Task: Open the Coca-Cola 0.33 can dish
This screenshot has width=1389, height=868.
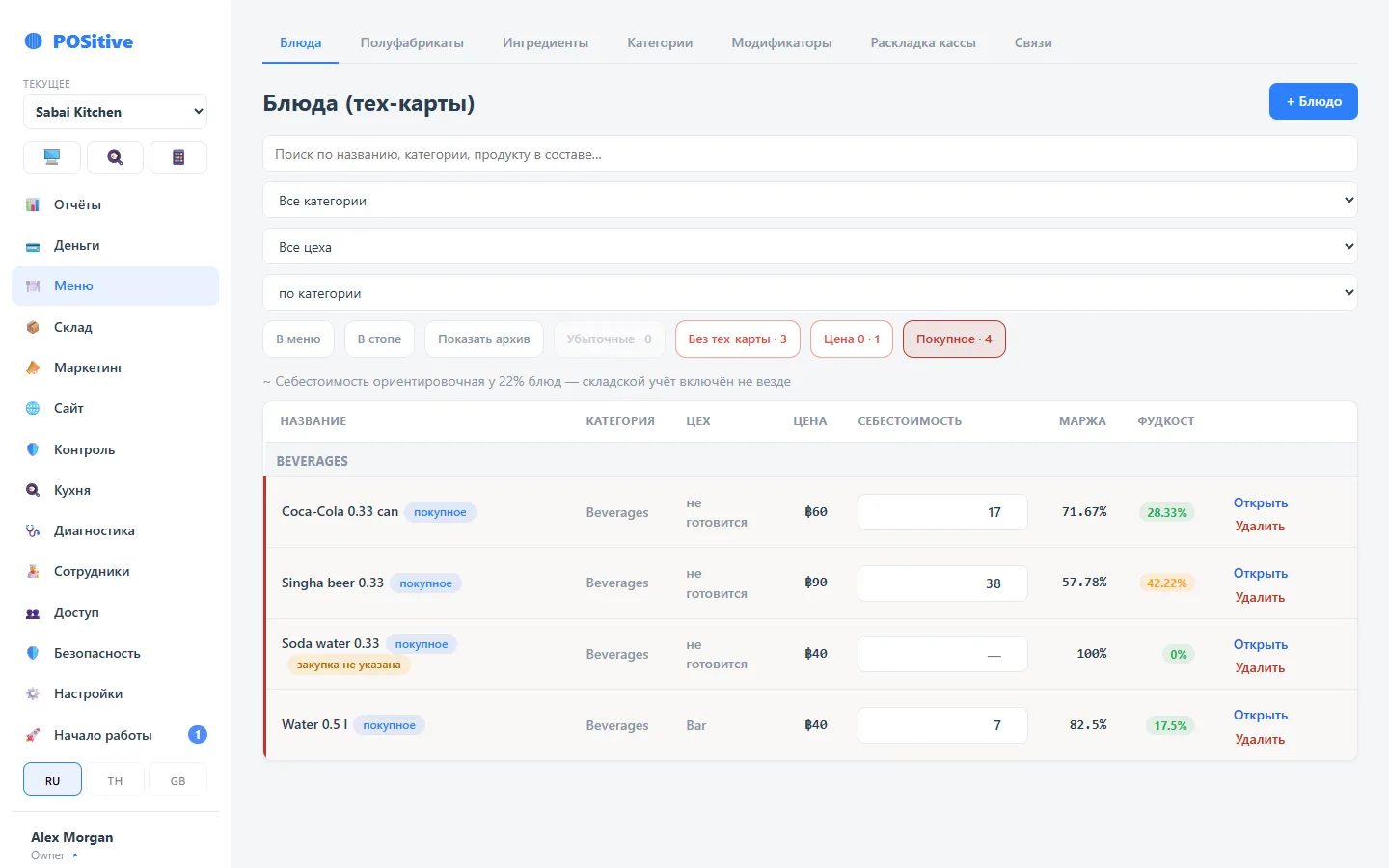Action: click(x=1260, y=502)
